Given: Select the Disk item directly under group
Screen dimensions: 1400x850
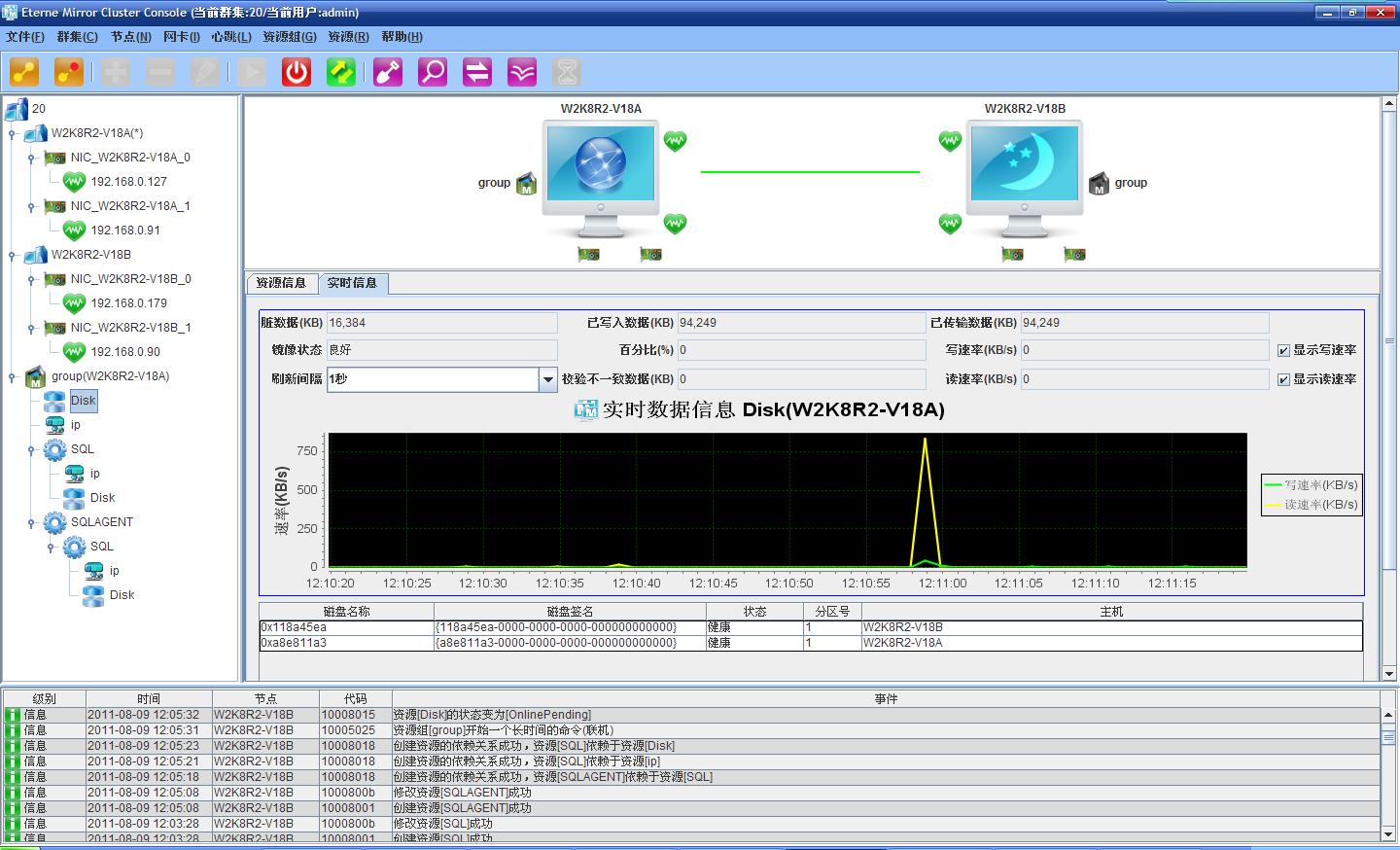Looking at the screenshot, I should pyautogui.click(x=84, y=401).
